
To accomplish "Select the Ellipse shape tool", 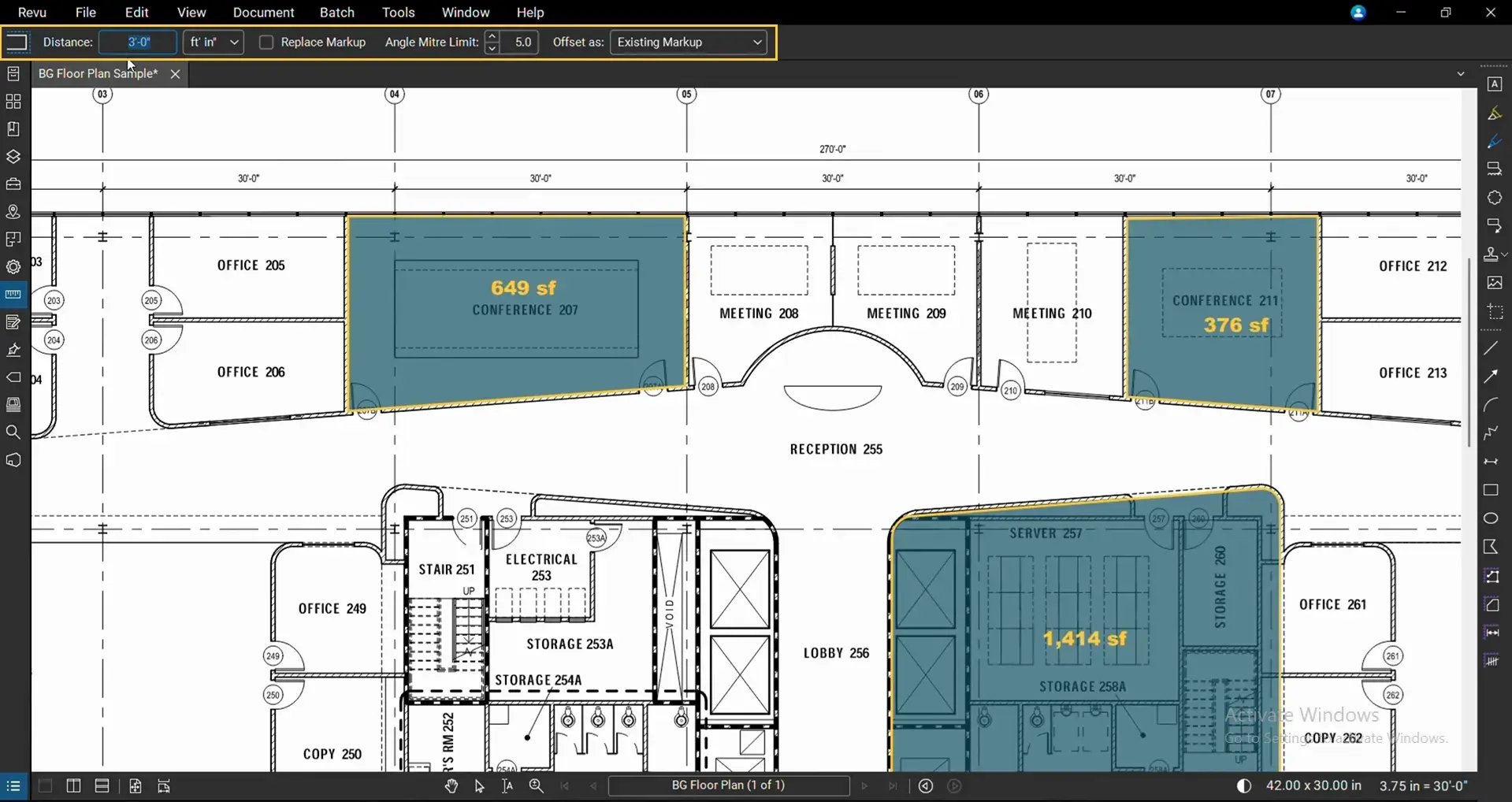I will pos(1492,518).
